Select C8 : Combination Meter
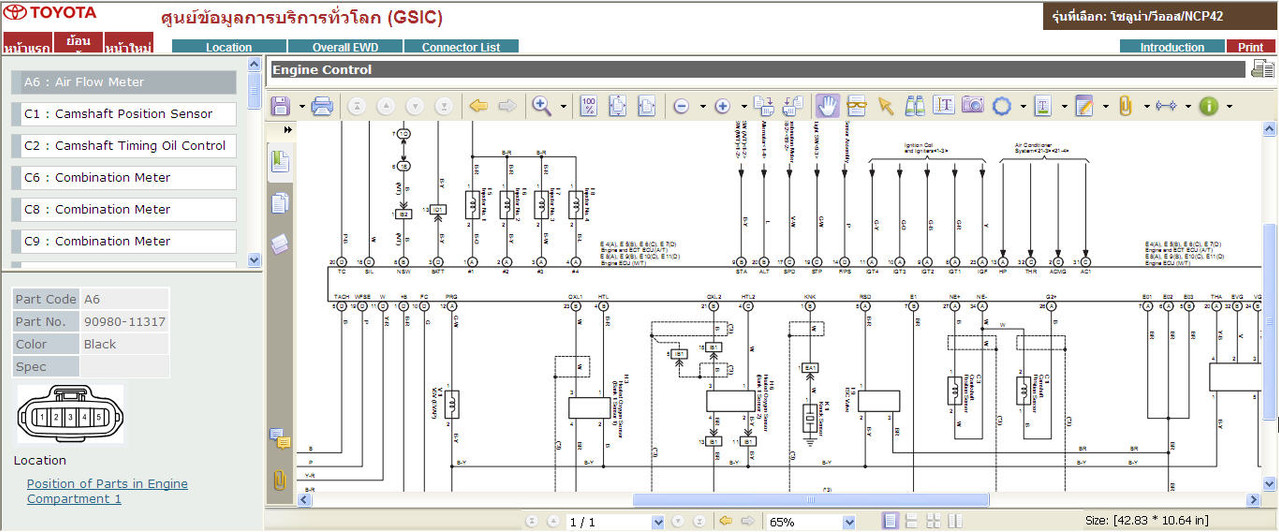 click(x=124, y=210)
